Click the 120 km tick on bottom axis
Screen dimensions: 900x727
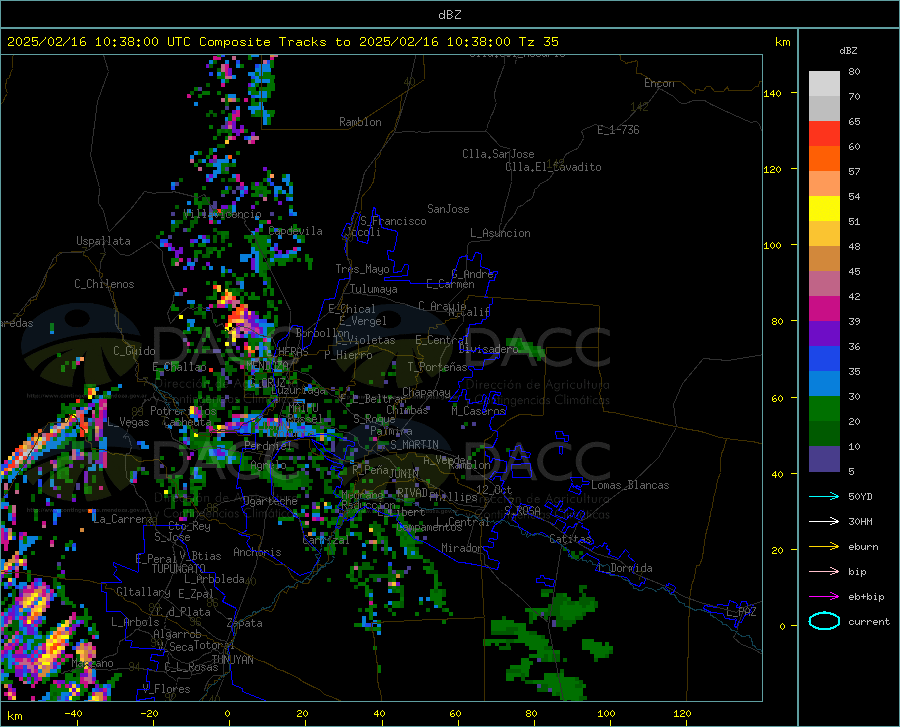coord(682,714)
